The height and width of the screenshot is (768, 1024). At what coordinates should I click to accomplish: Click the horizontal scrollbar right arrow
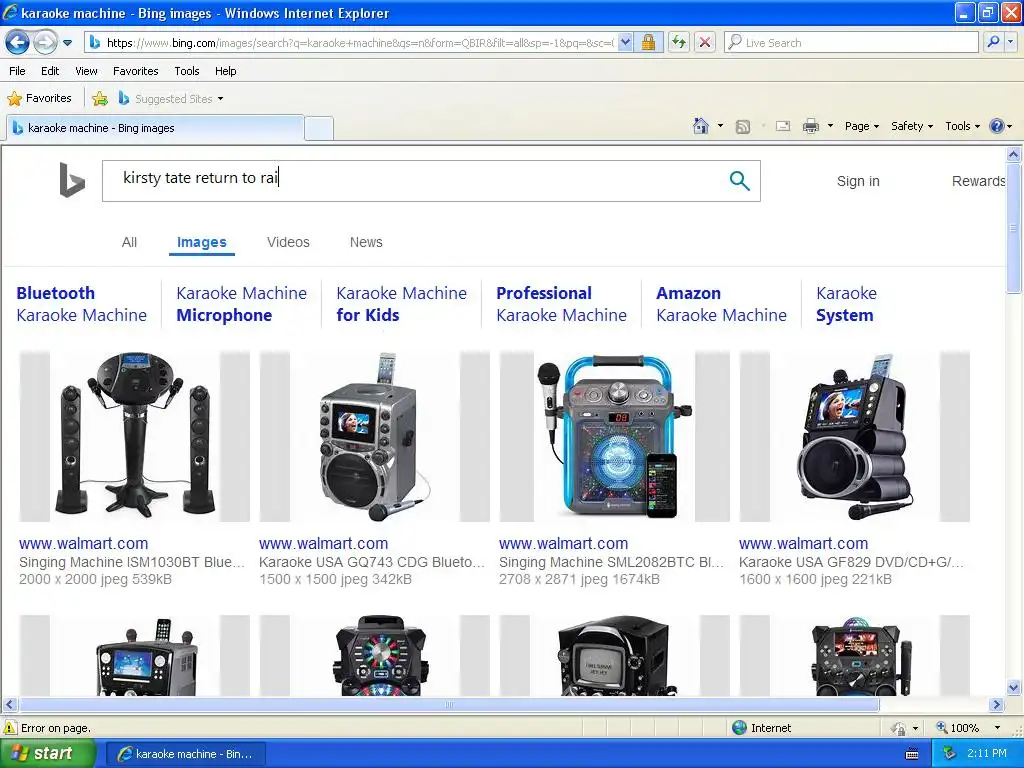[997, 705]
